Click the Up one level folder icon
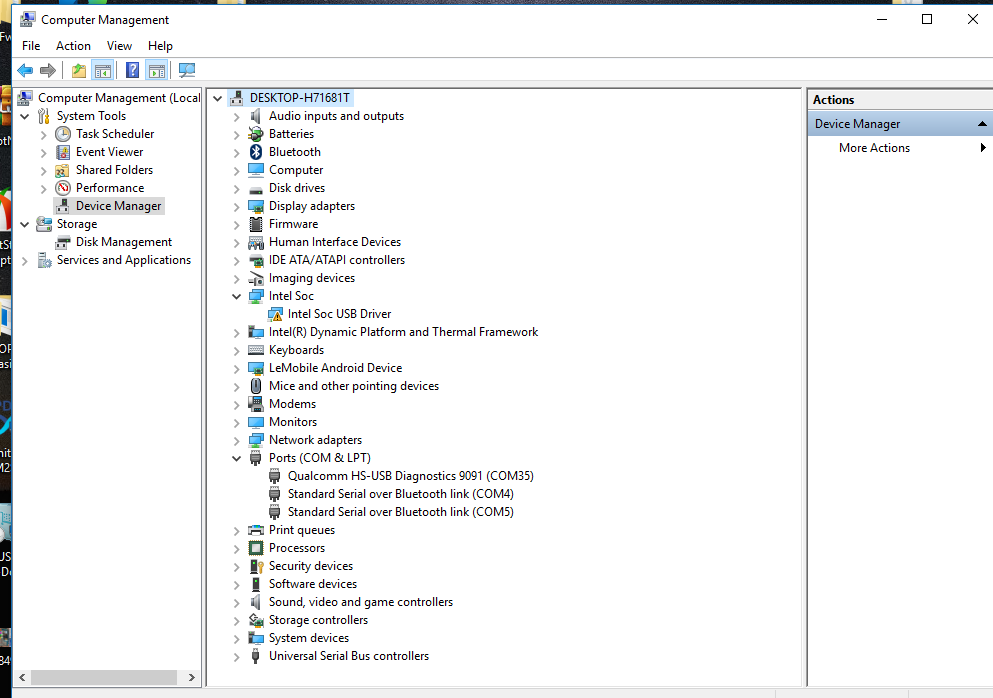This screenshot has height=698, width=993. (x=78, y=70)
